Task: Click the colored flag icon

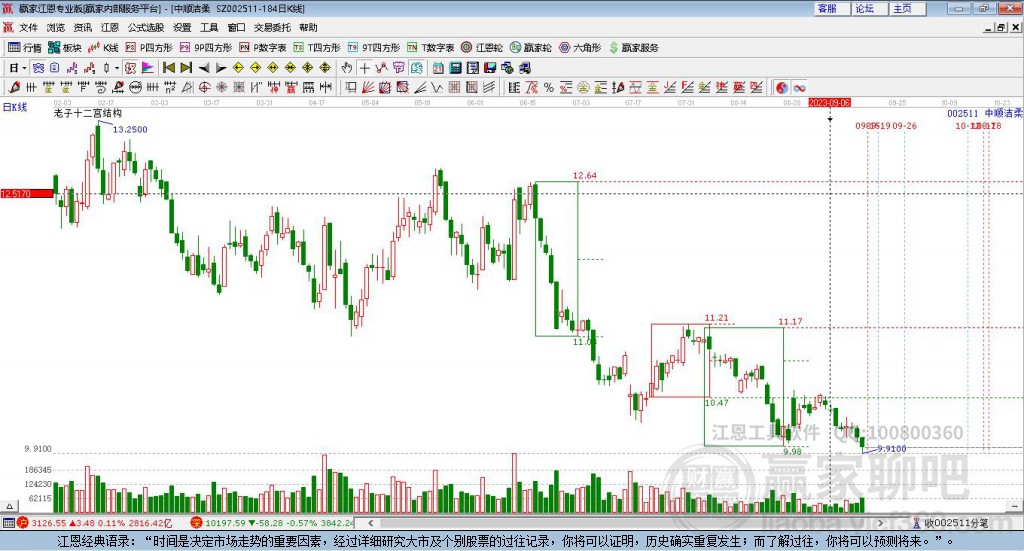Action: pos(148,68)
